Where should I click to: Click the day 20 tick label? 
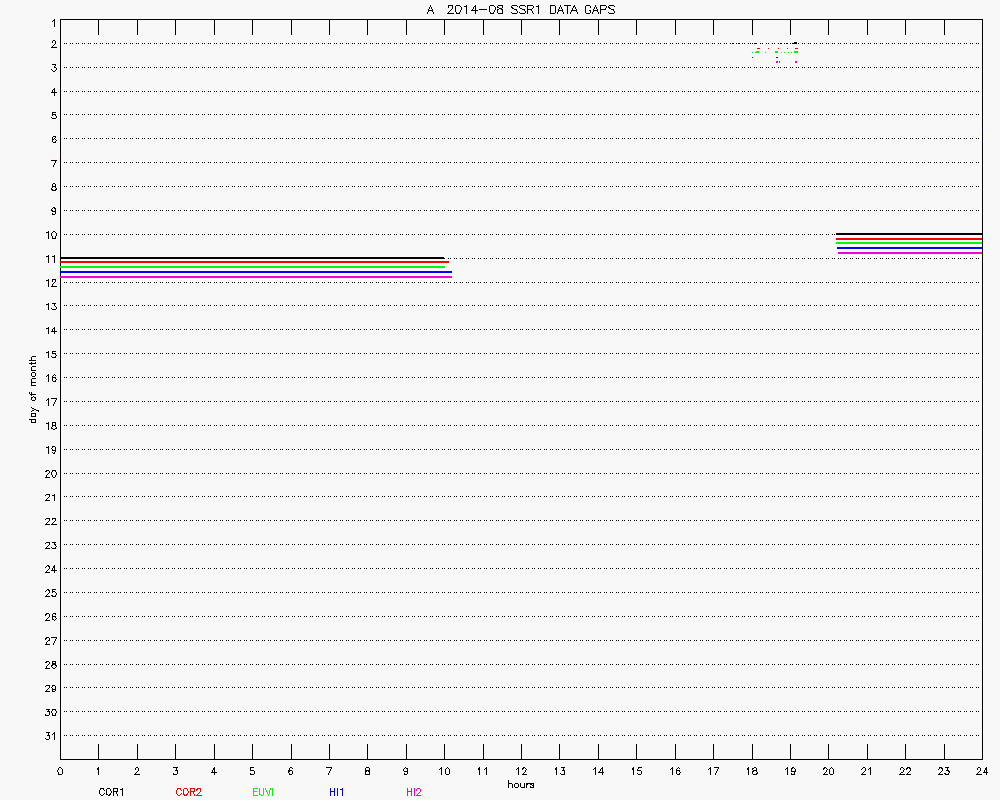49,474
